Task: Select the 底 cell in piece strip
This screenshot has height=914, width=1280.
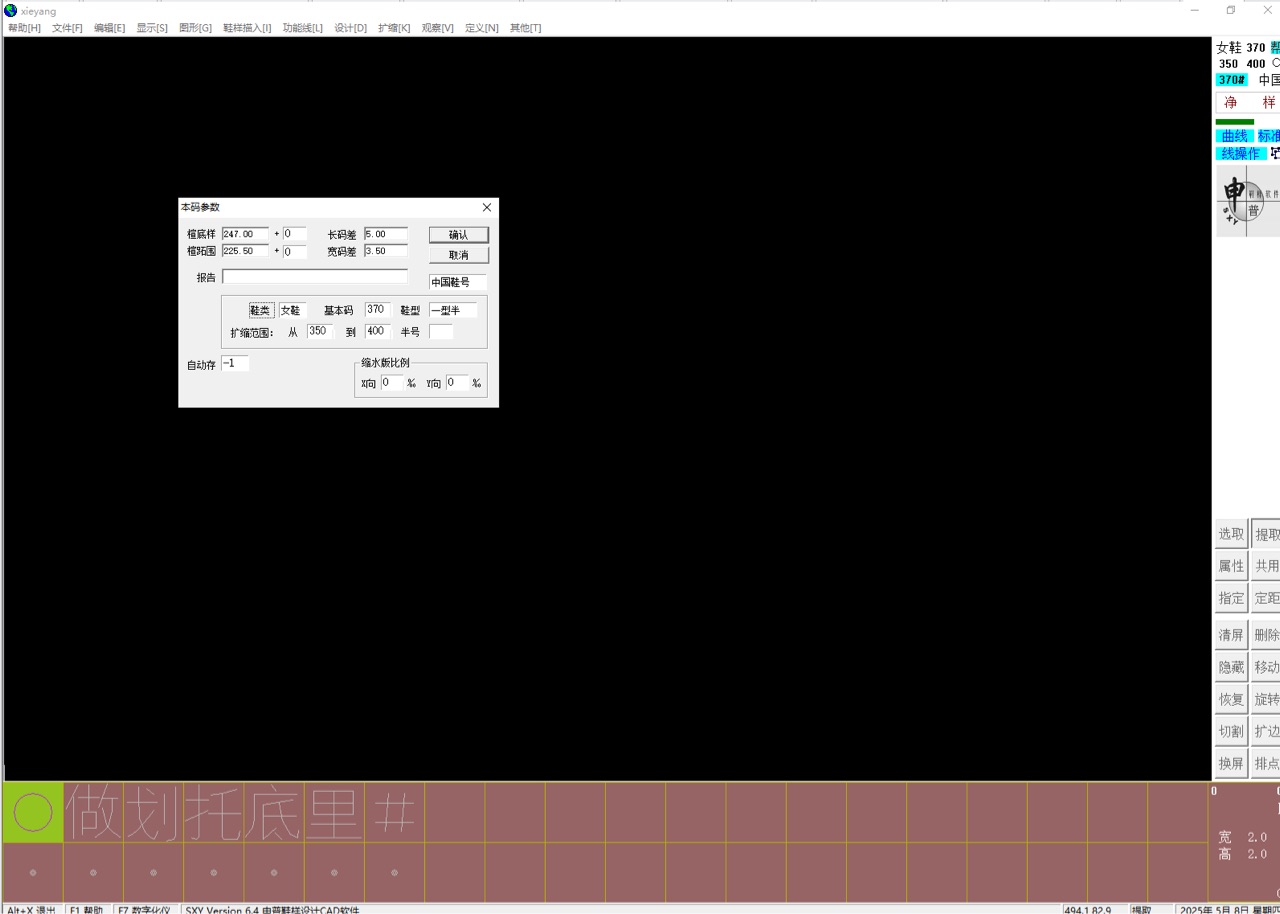Action: pyautogui.click(x=273, y=812)
